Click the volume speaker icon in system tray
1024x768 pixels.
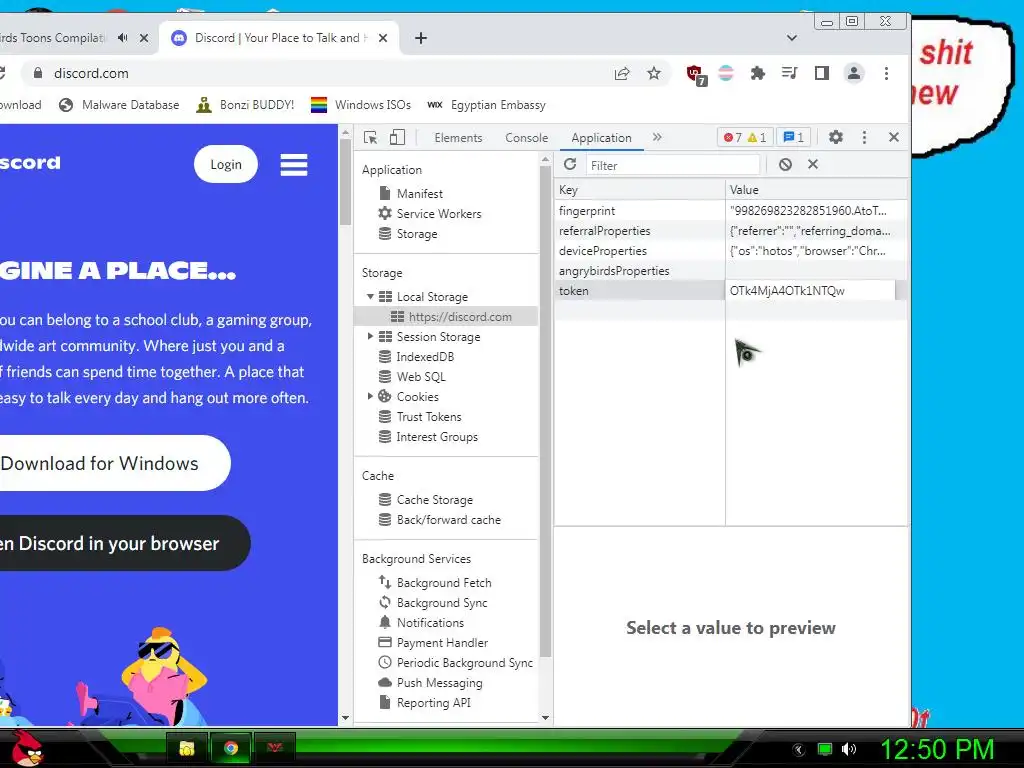click(x=849, y=749)
